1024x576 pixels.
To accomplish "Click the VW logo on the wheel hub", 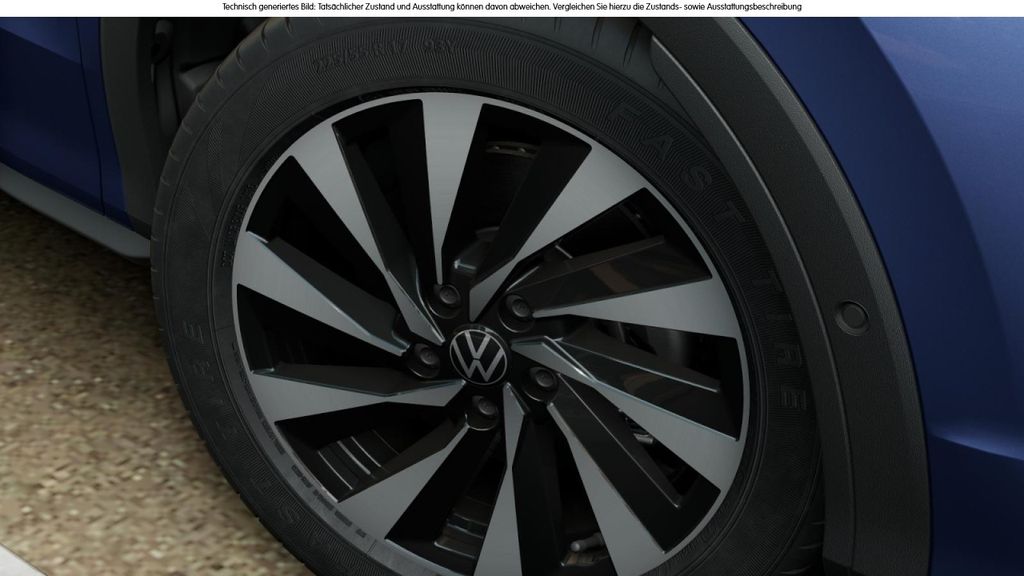I will tap(475, 353).
